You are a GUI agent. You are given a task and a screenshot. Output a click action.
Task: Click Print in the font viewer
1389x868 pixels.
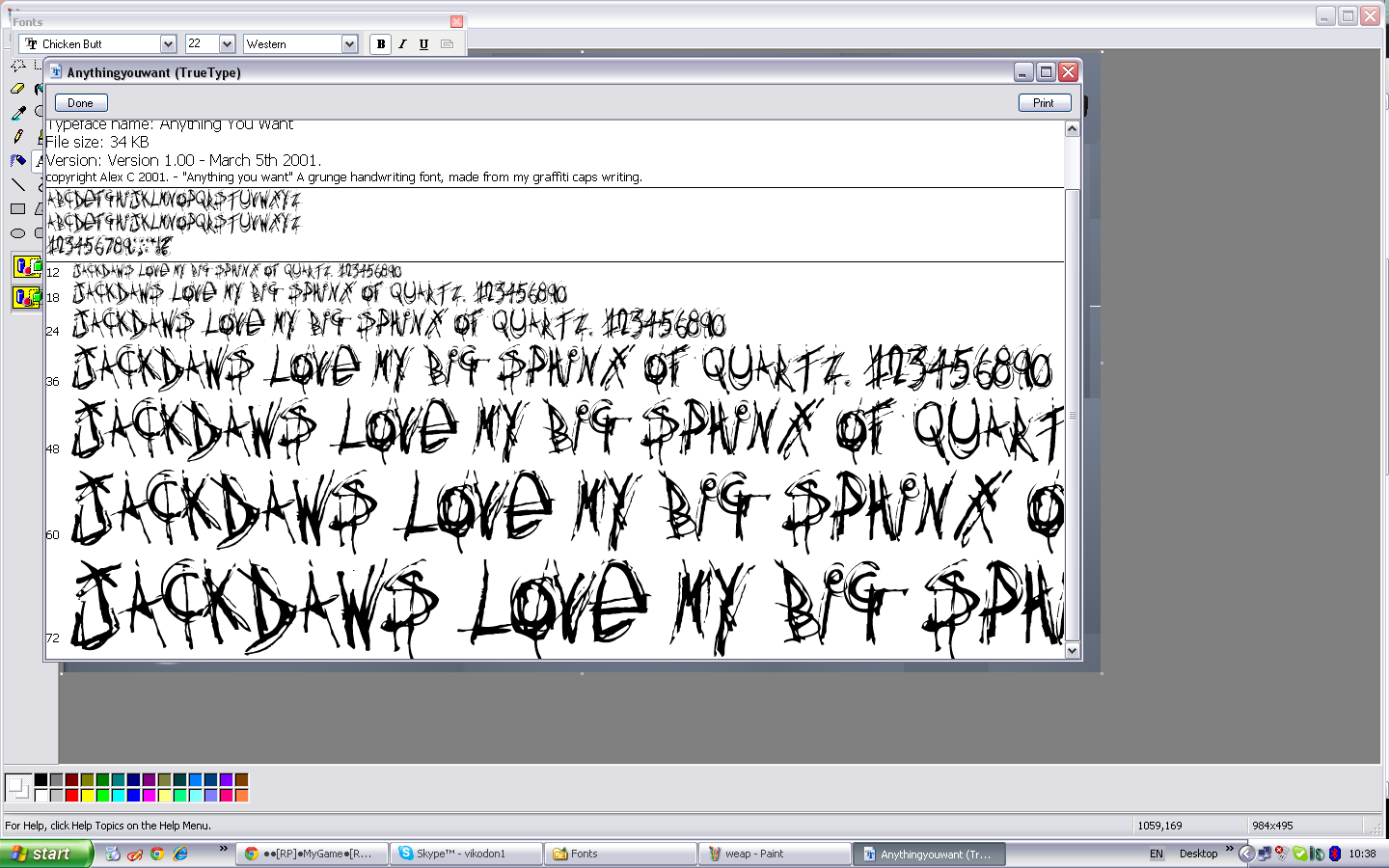coord(1045,103)
